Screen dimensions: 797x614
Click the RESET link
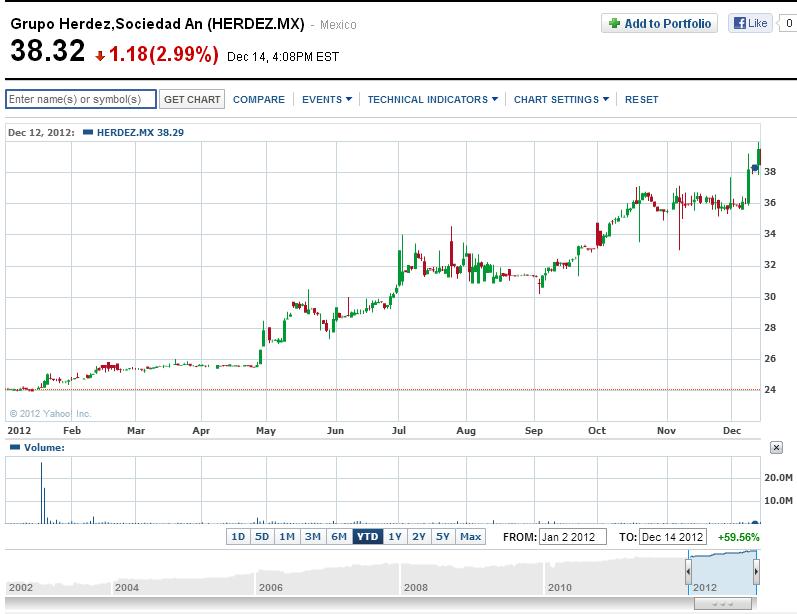pyautogui.click(x=641, y=100)
